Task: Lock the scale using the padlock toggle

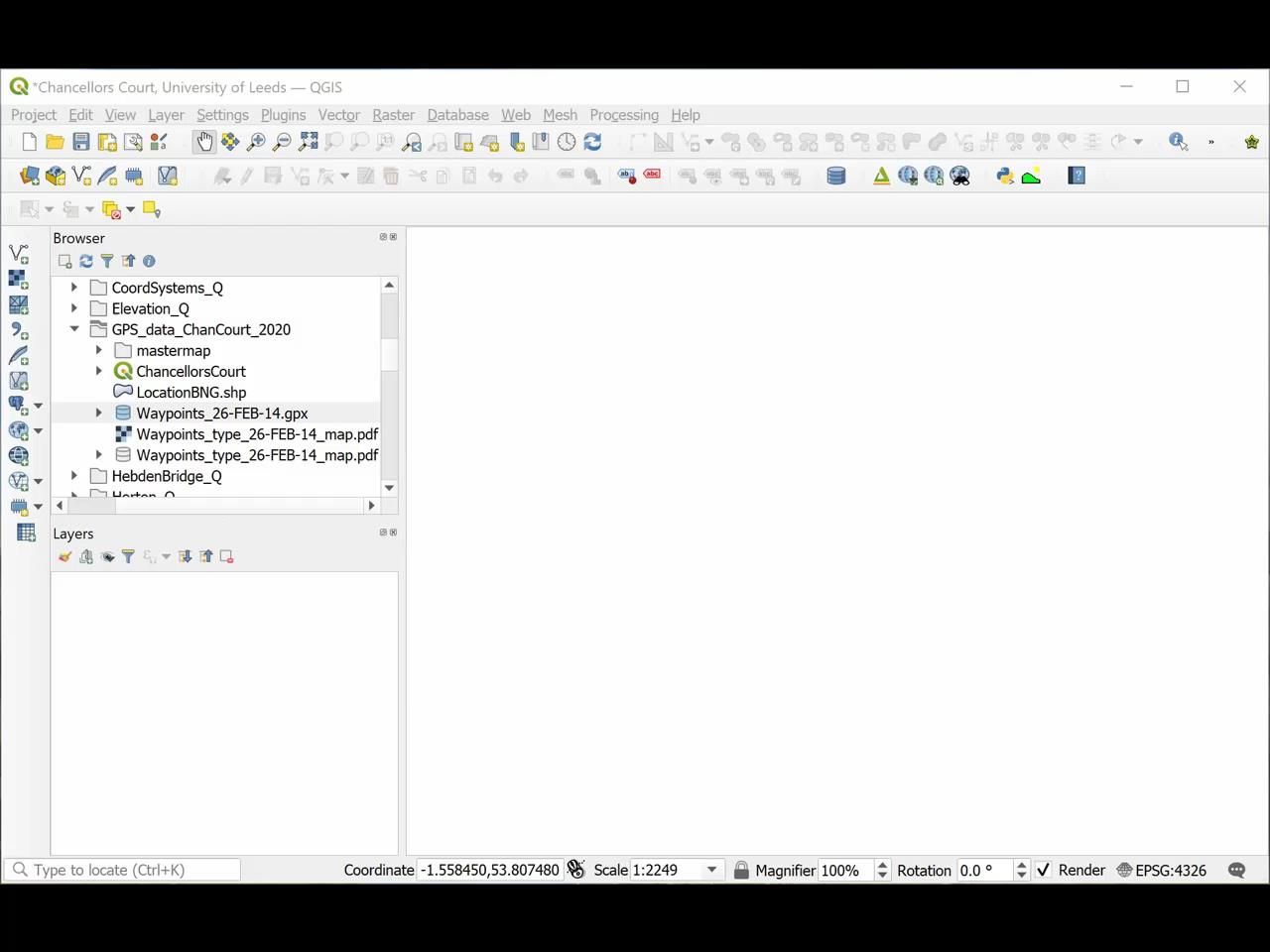Action: tap(741, 870)
